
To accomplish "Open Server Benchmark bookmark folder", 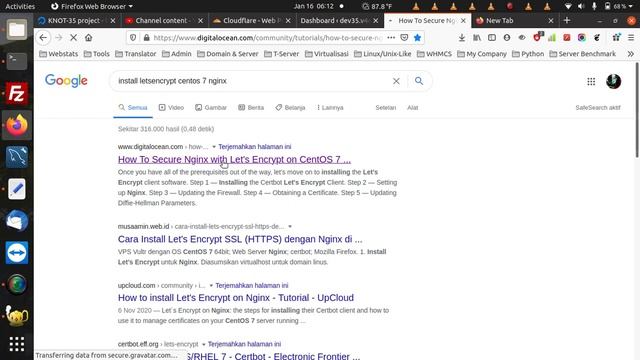I will pos(582,54).
